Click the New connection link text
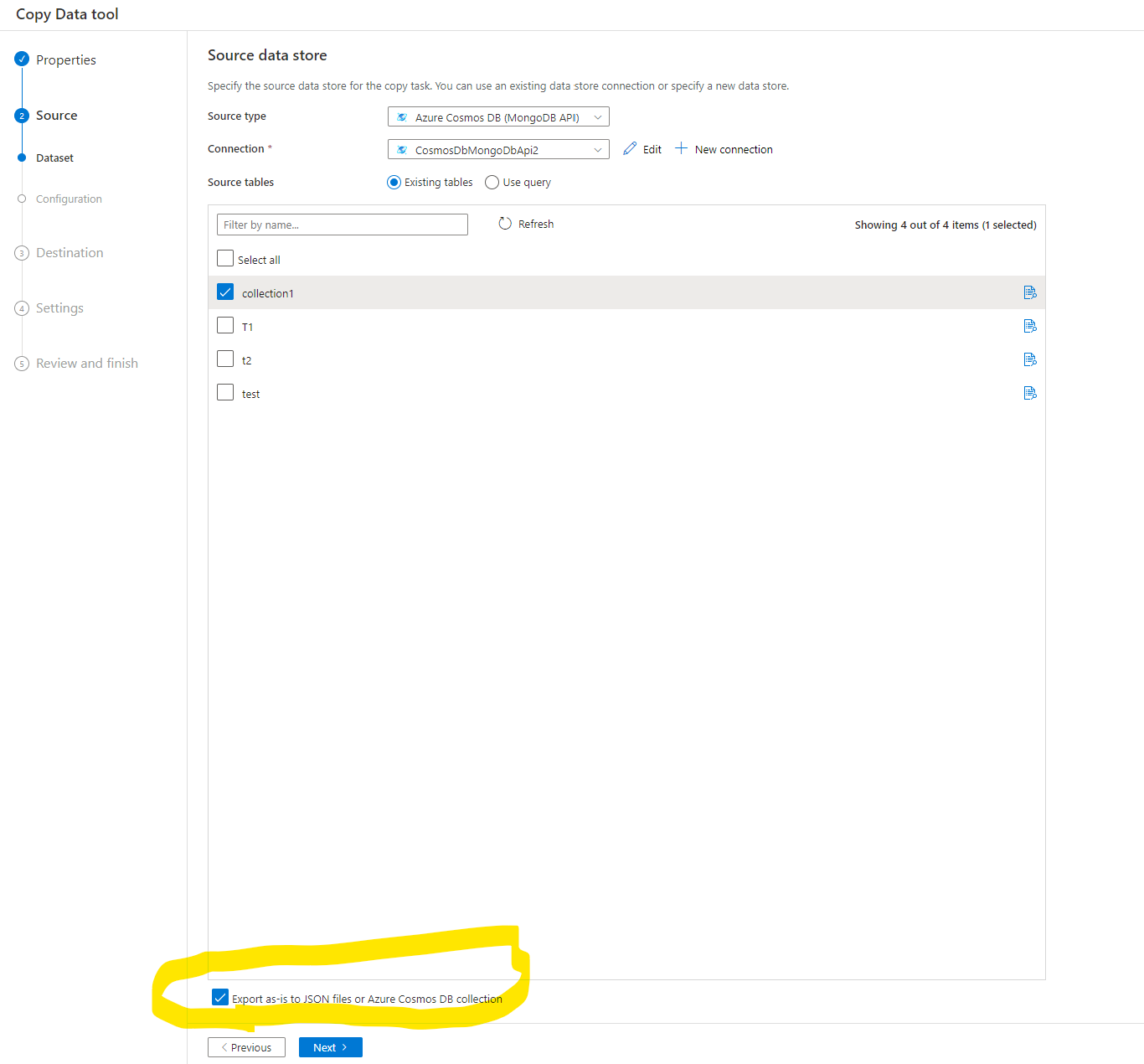The width and height of the screenshot is (1144, 1064). click(734, 149)
